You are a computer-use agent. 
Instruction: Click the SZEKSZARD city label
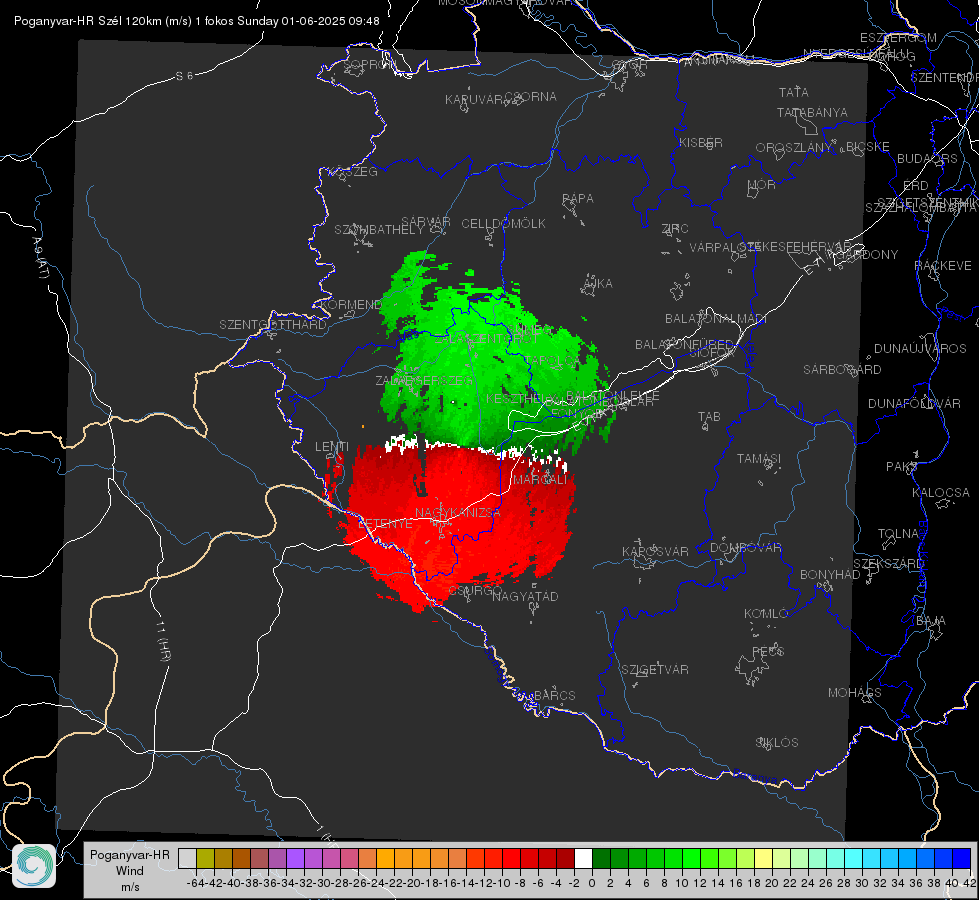click(x=888, y=564)
